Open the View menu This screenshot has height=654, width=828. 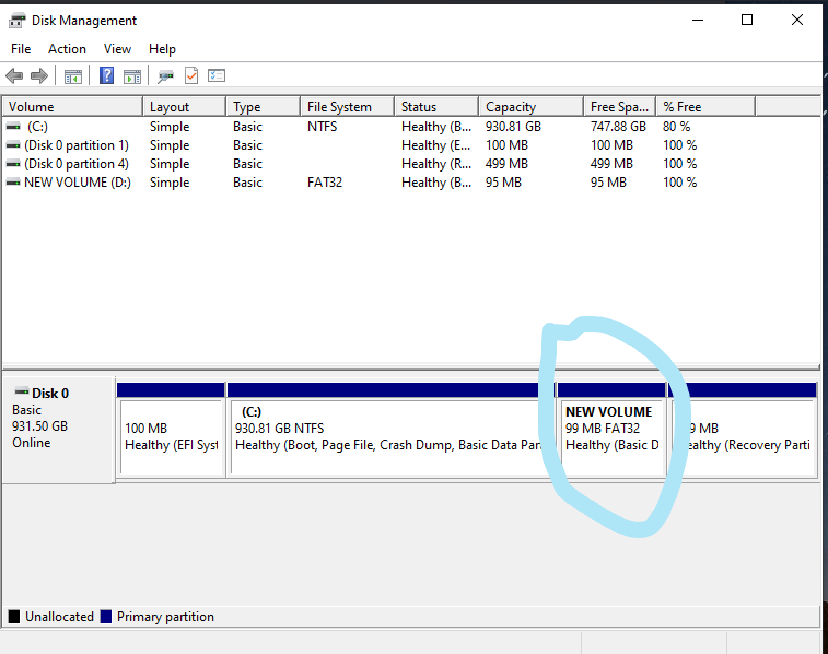(x=117, y=49)
